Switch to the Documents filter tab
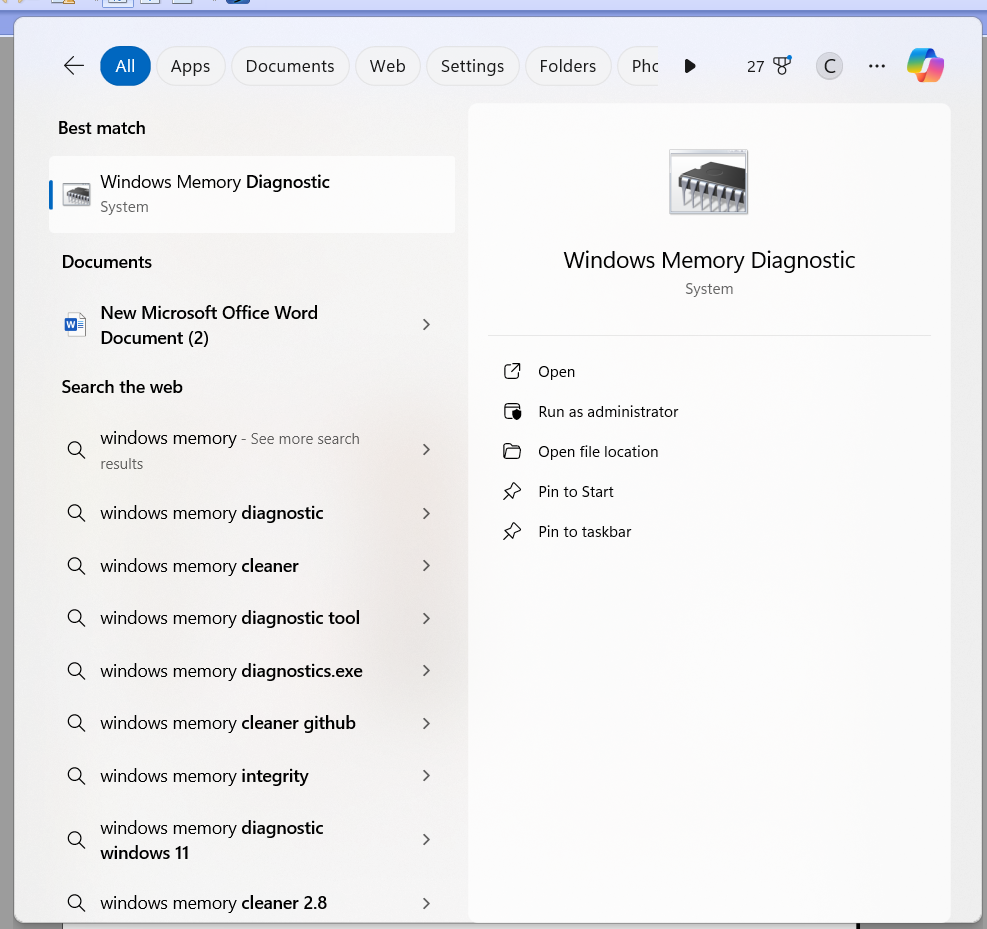Screen dimensions: 987x929 (x=290, y=65)
